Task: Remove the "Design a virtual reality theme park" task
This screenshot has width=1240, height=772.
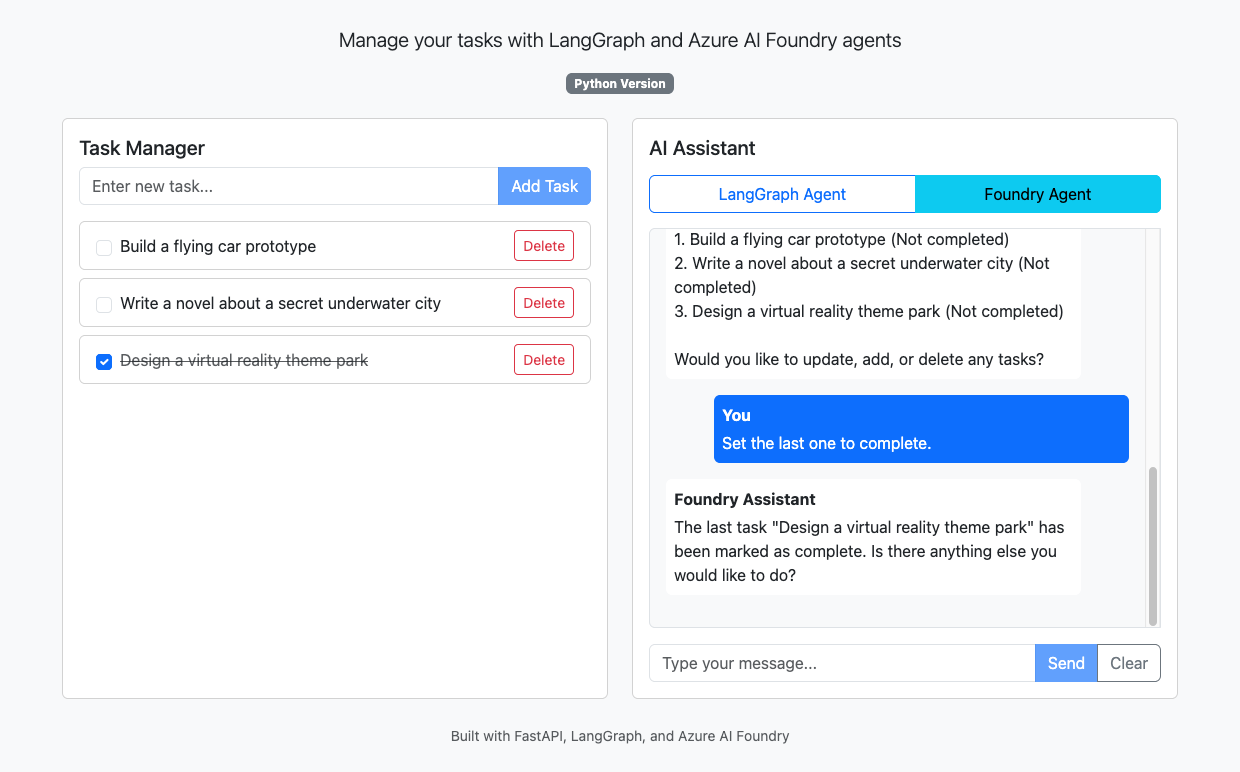Action: (543, 360)
